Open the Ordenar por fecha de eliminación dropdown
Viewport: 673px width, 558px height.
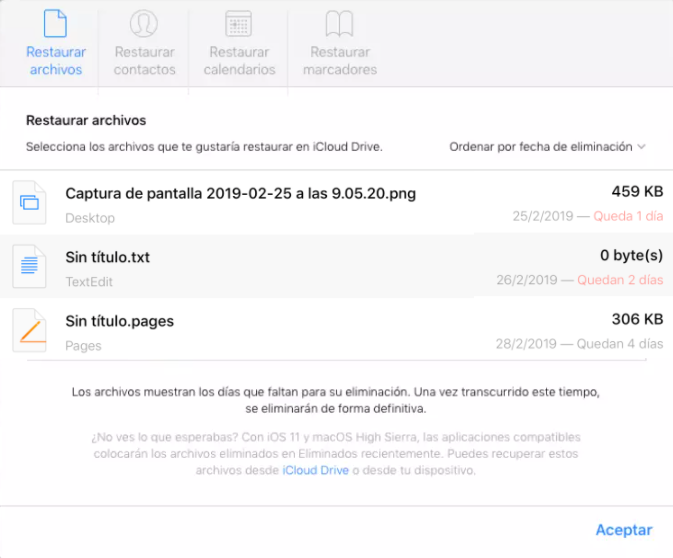(x=540, y=146)
